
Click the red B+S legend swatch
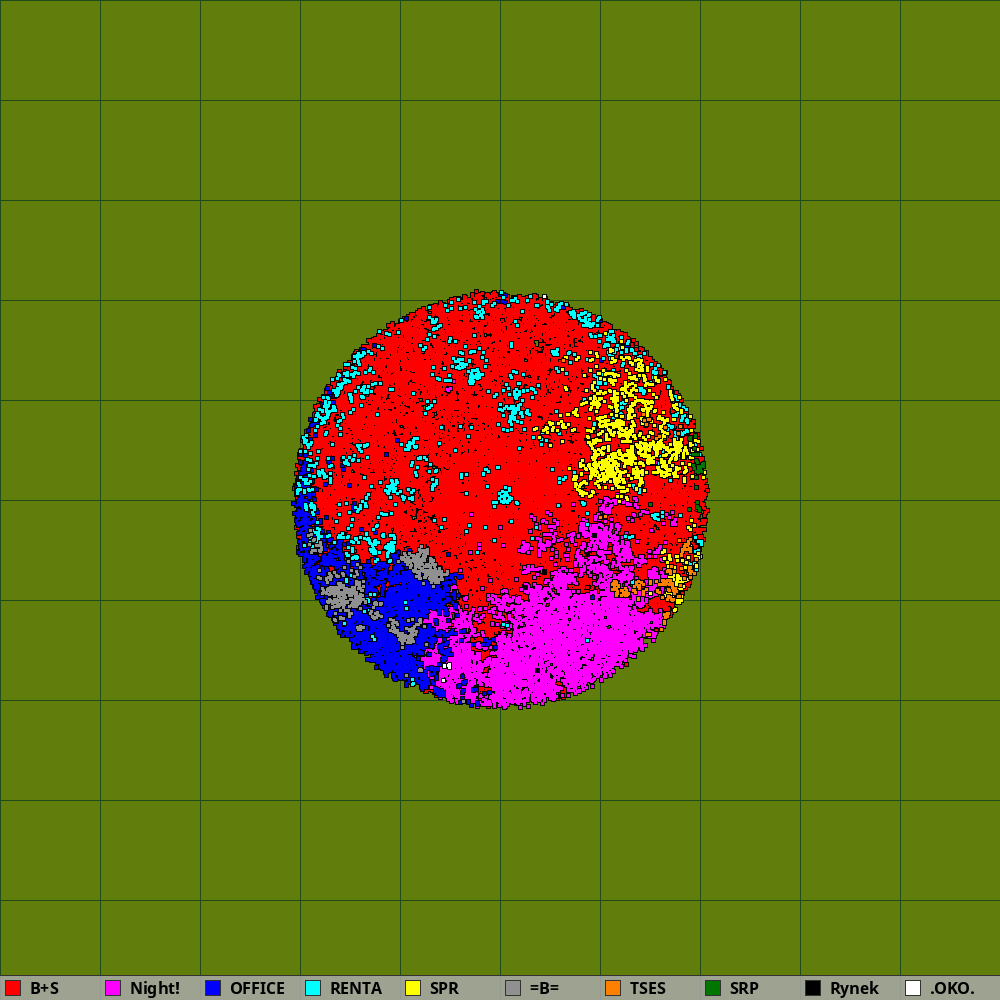(x=13, y=988)
